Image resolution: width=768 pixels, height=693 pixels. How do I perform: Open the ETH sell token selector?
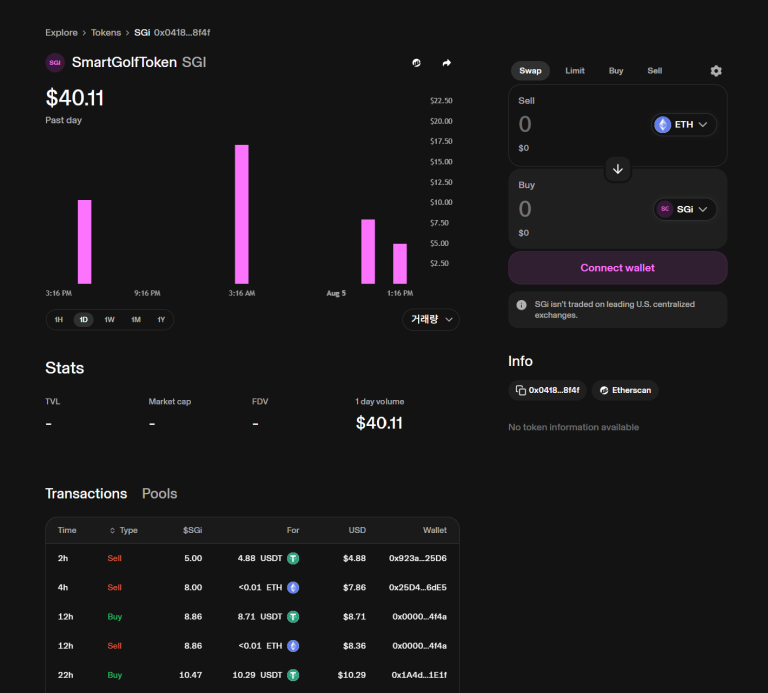pyautogui.click(x=684, y=124)
